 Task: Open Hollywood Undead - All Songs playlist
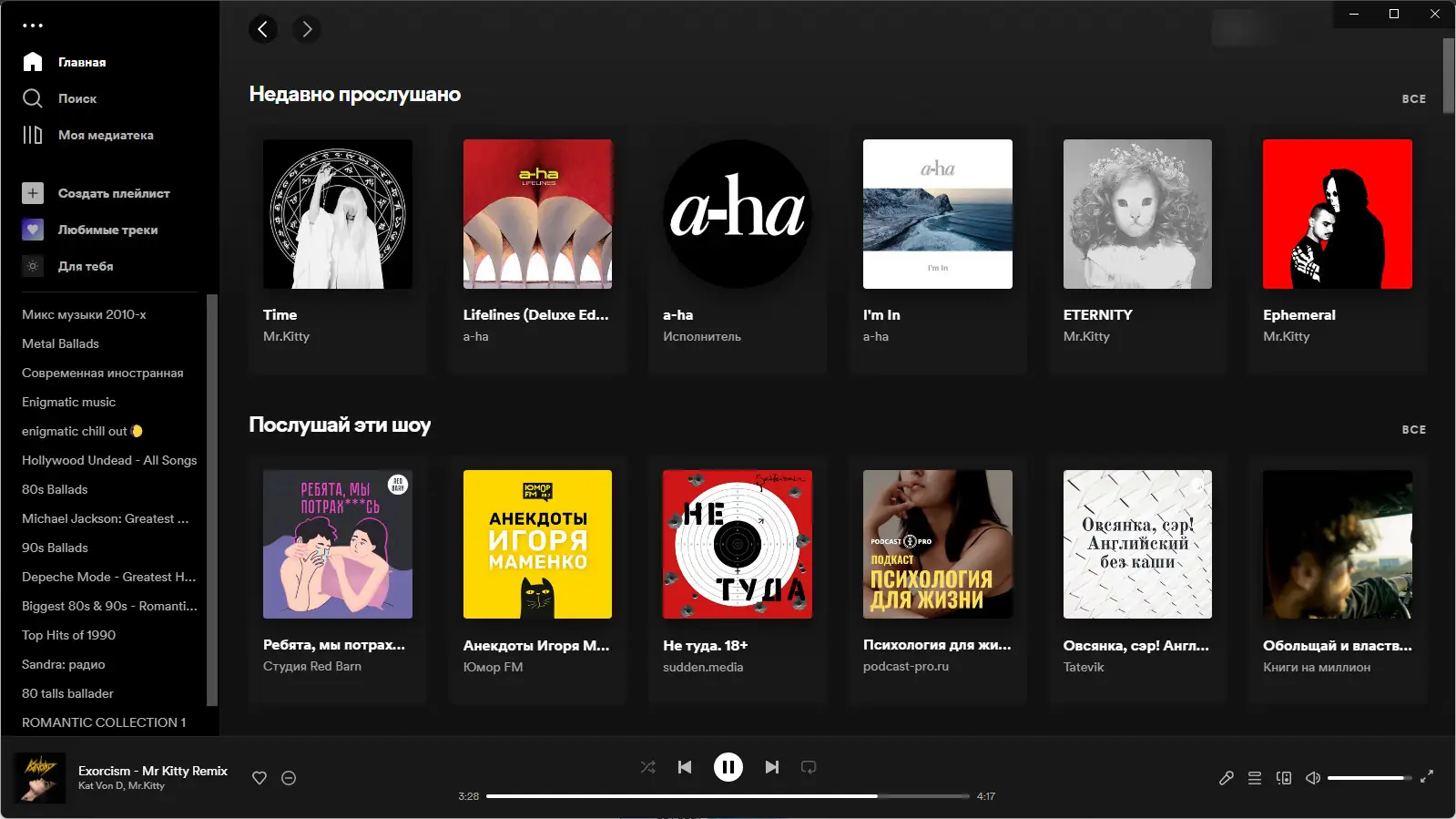[109, 460]
